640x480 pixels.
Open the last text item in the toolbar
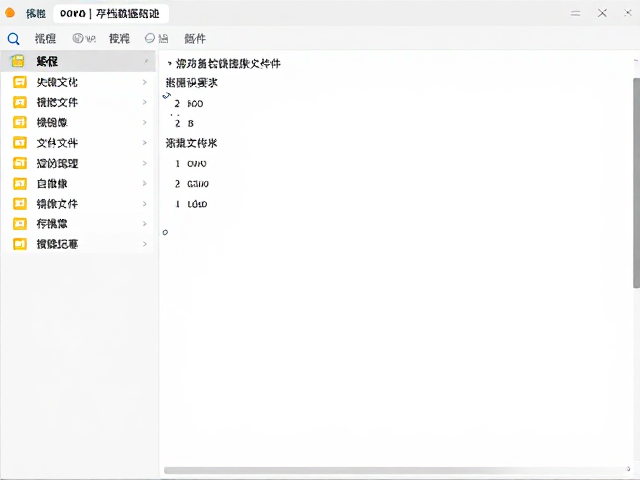click(x=195, y=38)
